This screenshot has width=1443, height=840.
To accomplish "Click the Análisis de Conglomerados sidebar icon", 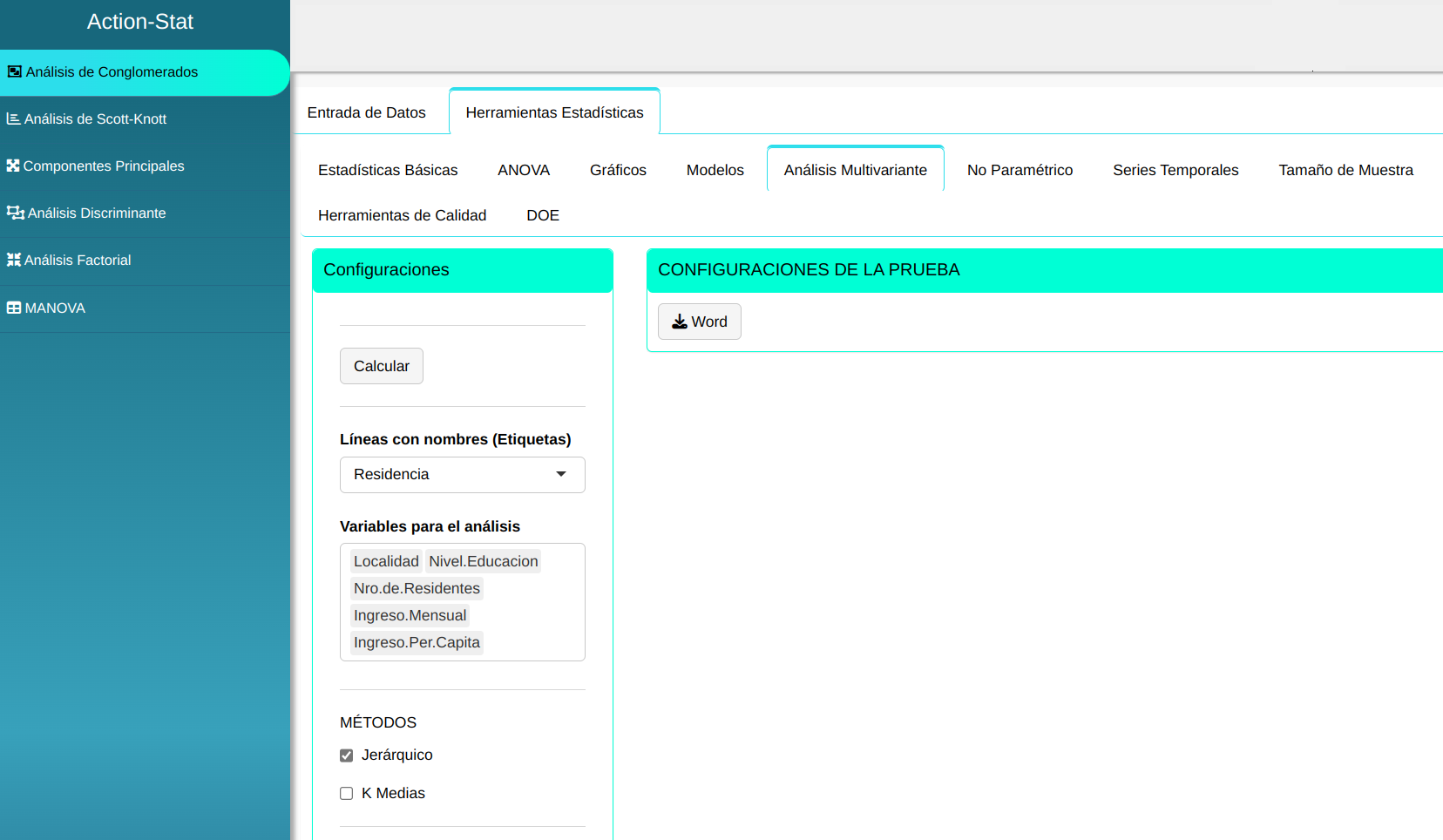I will pyautogui.click(x=15, y=72).
